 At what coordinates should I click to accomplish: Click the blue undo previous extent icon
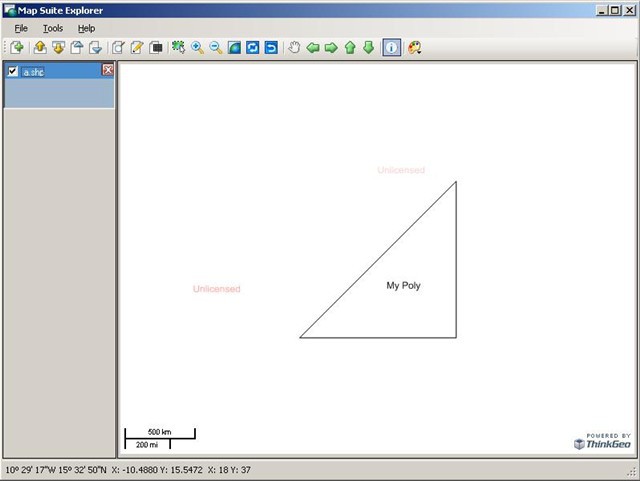tap(271, 47)
